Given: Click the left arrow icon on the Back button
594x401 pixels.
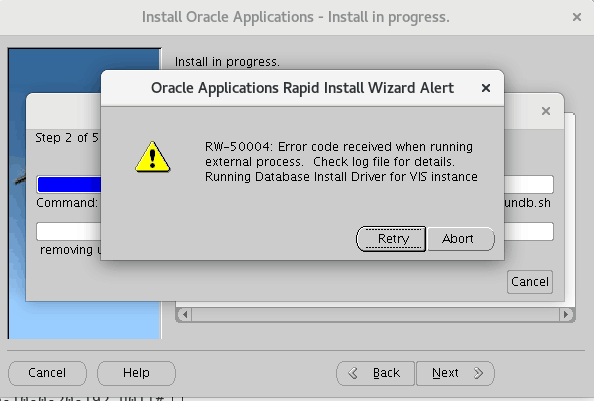Looking at the screenshot, I should click(x=353, y=373).
